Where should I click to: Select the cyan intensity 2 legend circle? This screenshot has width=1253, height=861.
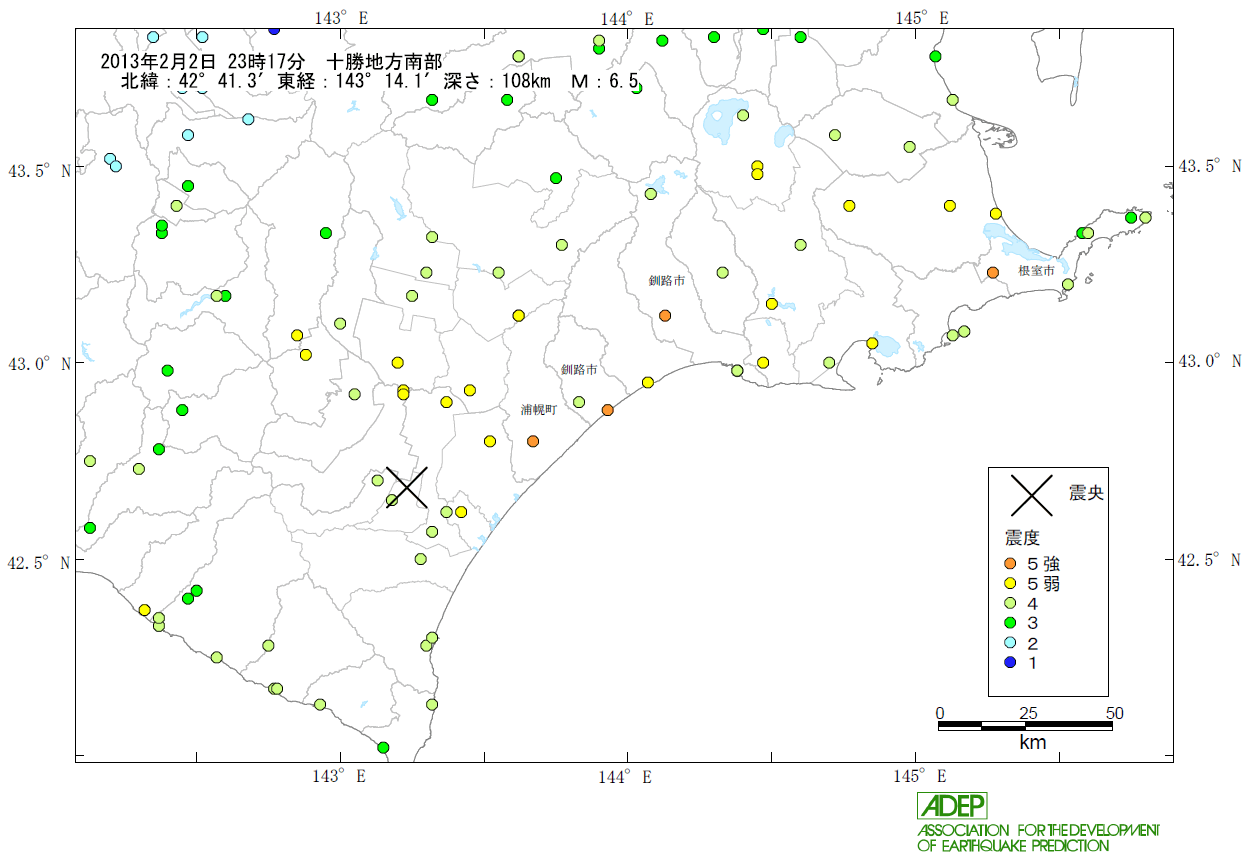click(x=1009, y=643)
